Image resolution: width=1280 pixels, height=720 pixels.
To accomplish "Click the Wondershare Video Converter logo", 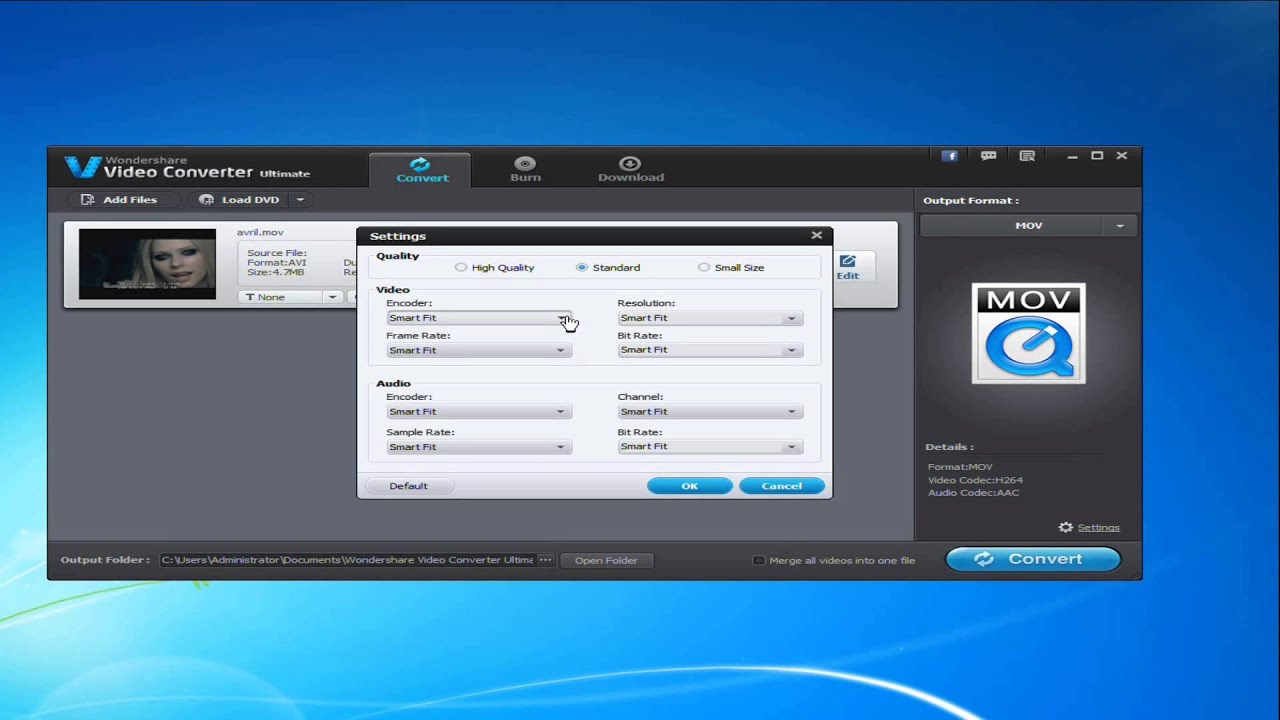I will 188,167.
